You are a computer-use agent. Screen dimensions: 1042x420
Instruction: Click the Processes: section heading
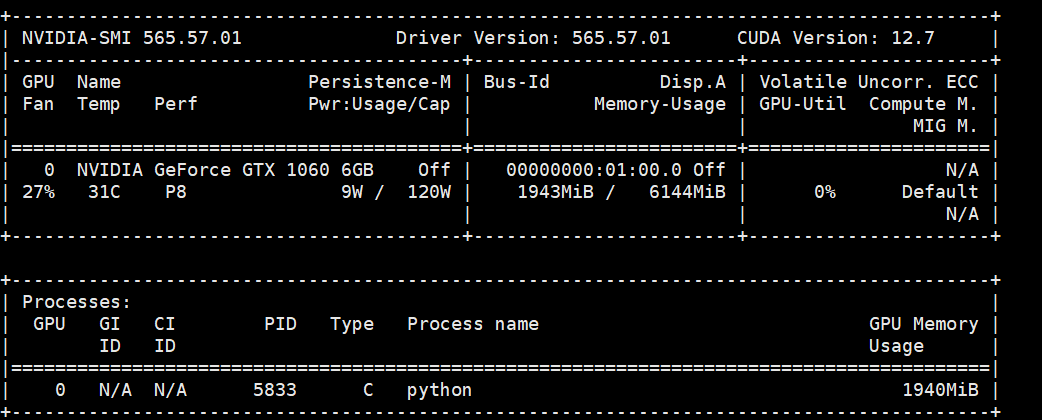click(x=71, y=301)
